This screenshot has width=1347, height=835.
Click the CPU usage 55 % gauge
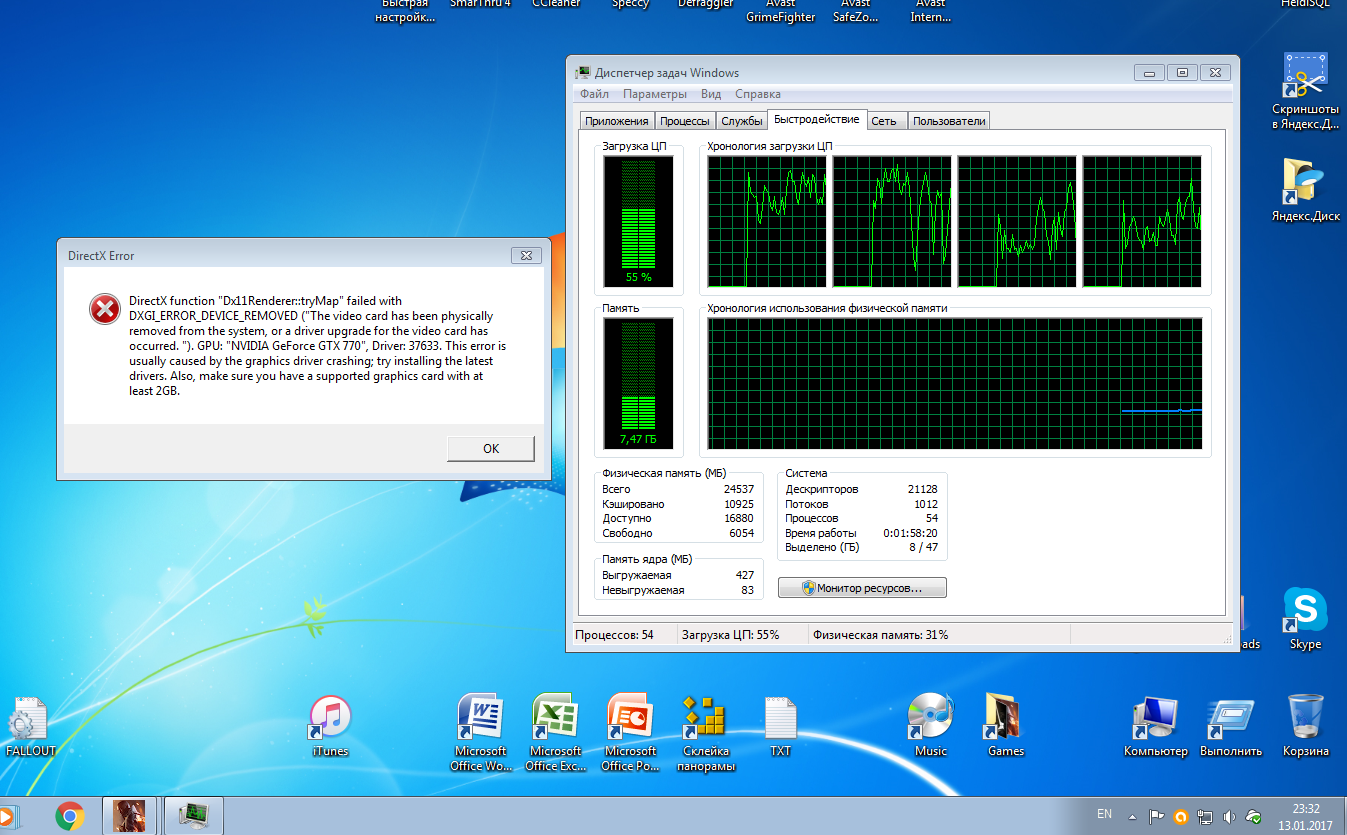[639, 221]
